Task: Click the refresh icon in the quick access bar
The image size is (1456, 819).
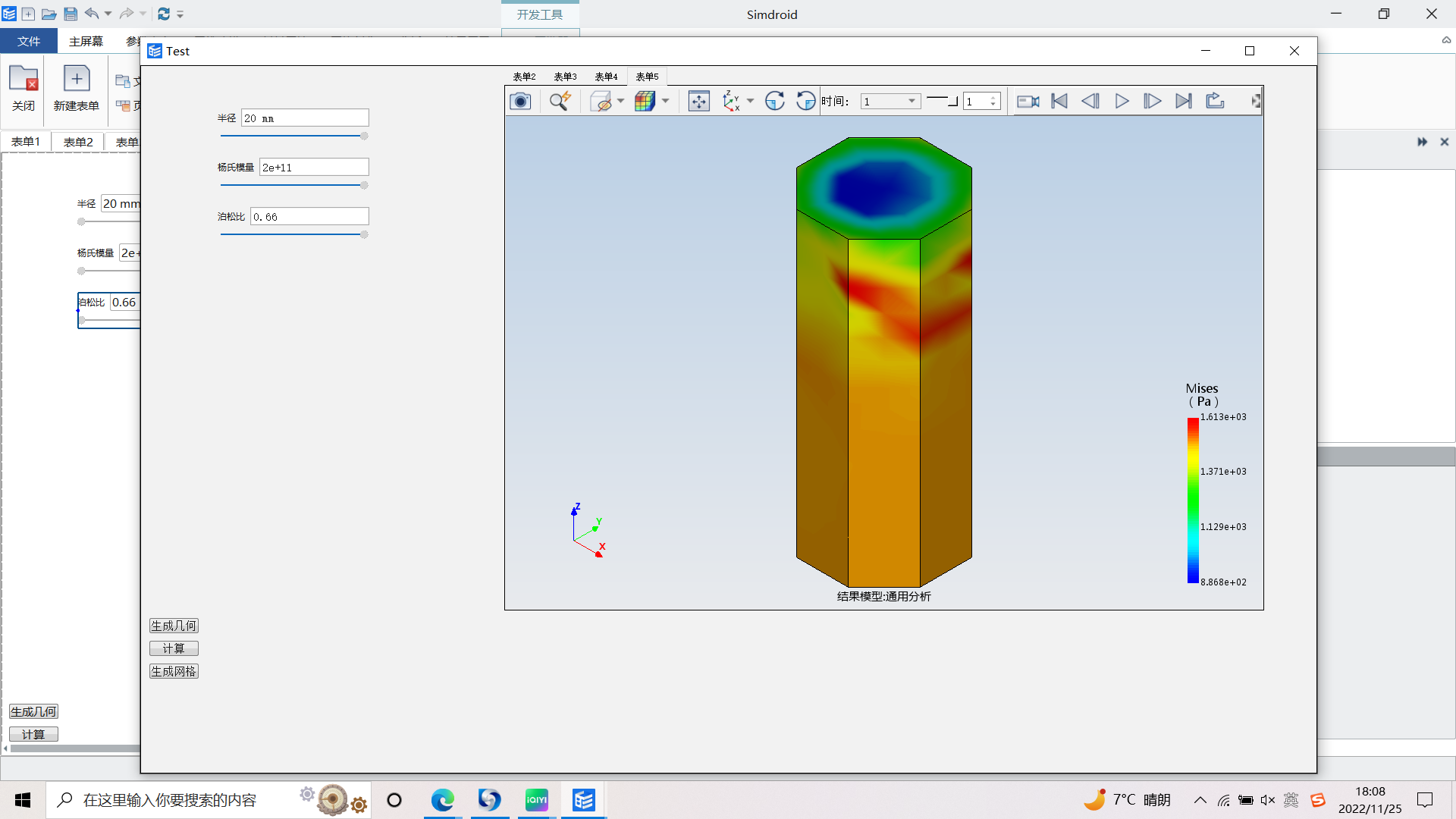Action: (164, 14)
